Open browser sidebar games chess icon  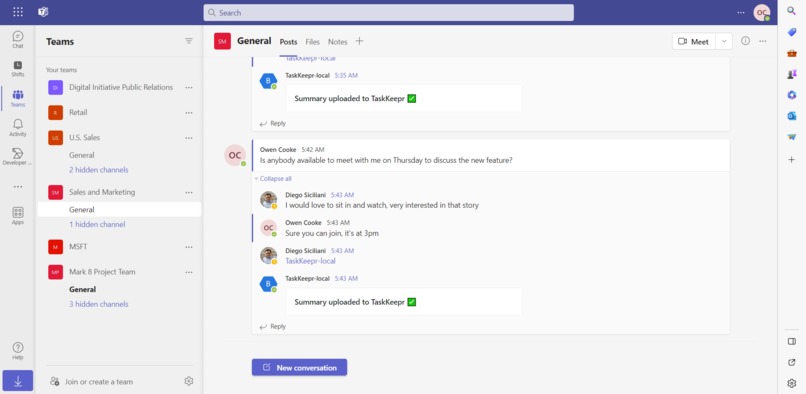point(792,74)
